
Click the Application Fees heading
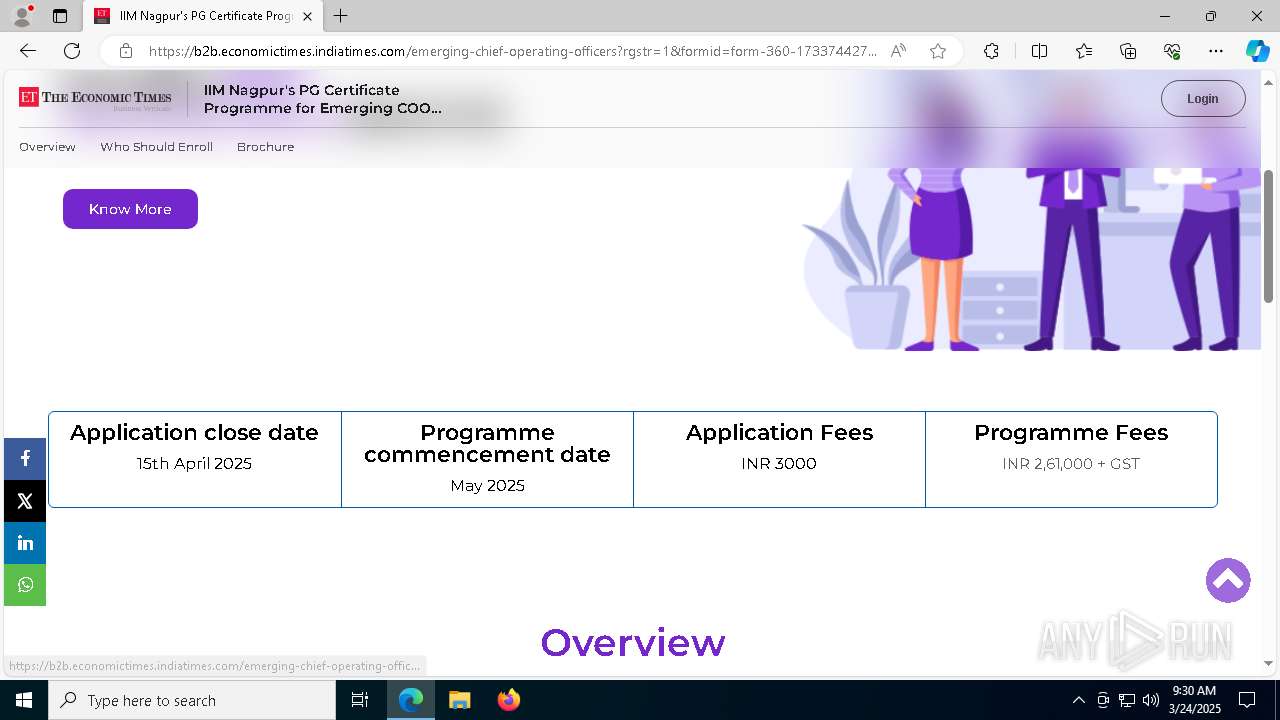[779, 433]
